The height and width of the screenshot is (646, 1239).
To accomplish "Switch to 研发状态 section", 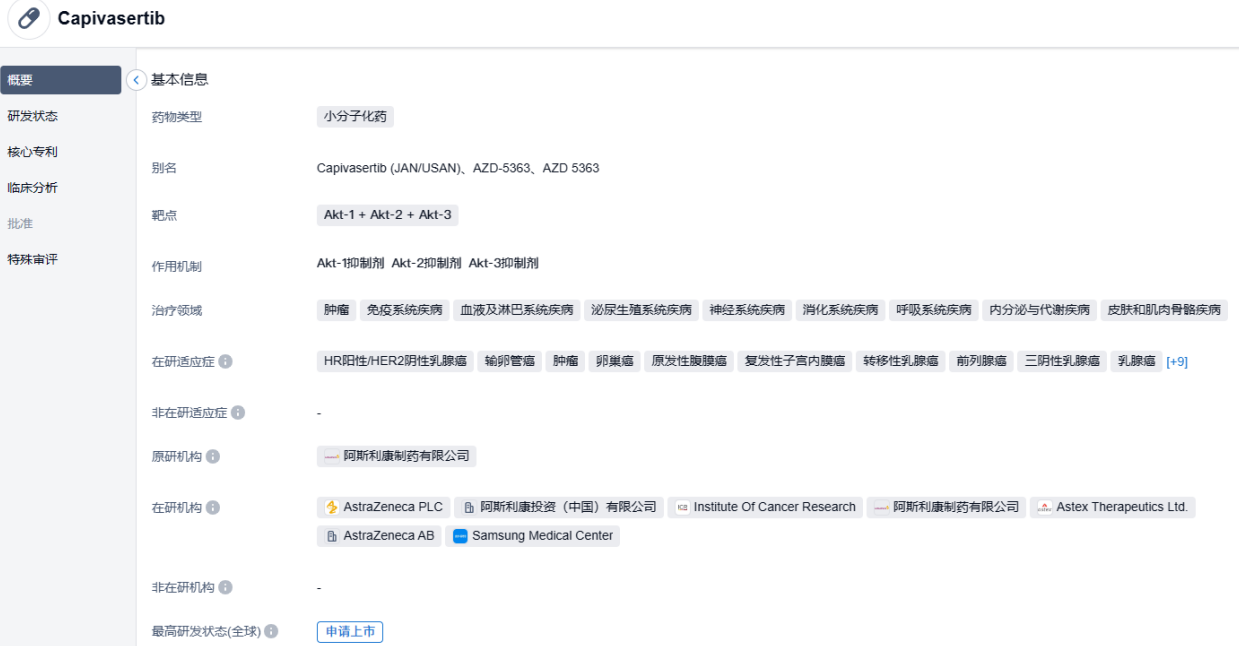I will (x=33, y=116).
